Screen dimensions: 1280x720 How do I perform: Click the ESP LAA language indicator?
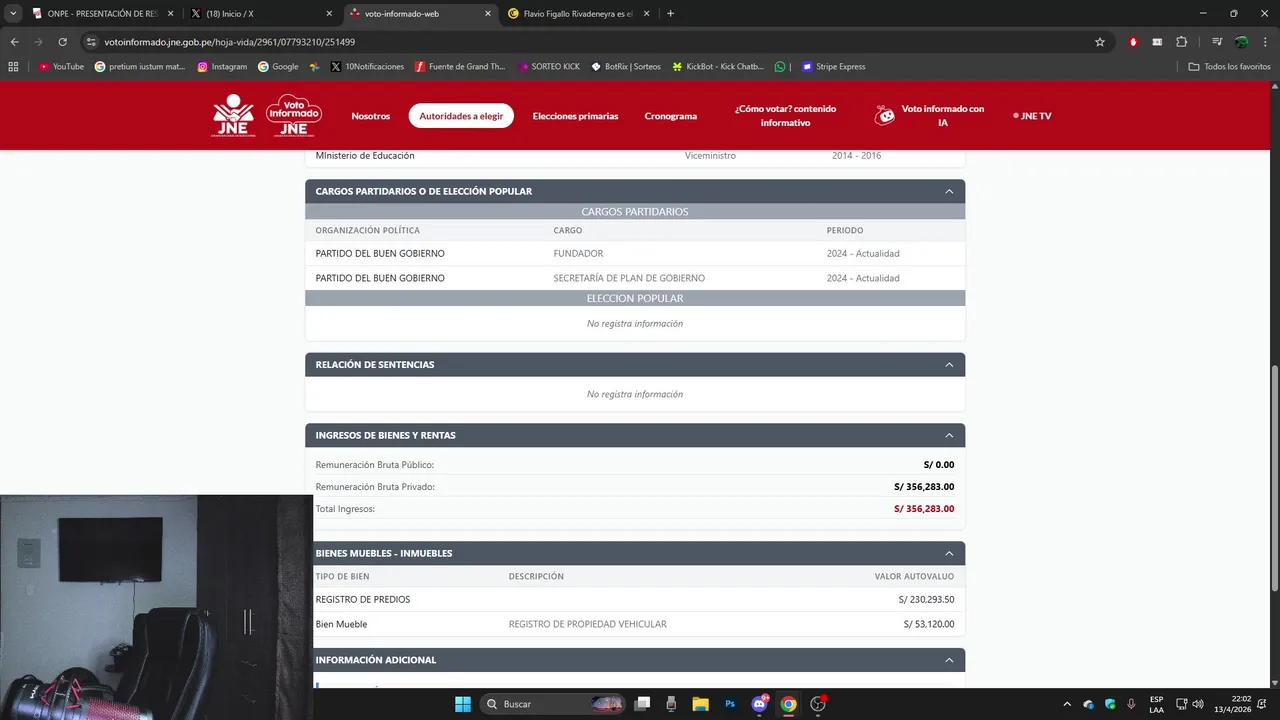[1156, 704]
